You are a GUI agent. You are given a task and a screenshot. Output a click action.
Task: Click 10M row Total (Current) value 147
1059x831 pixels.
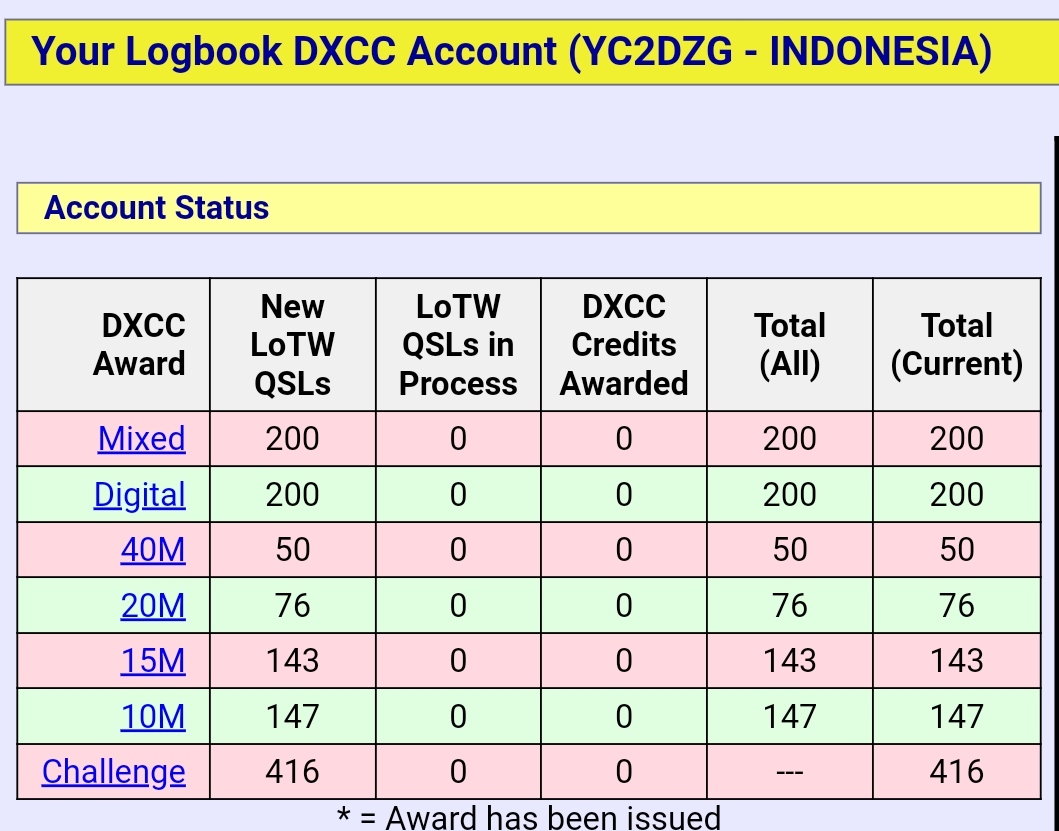coord(956,716)
